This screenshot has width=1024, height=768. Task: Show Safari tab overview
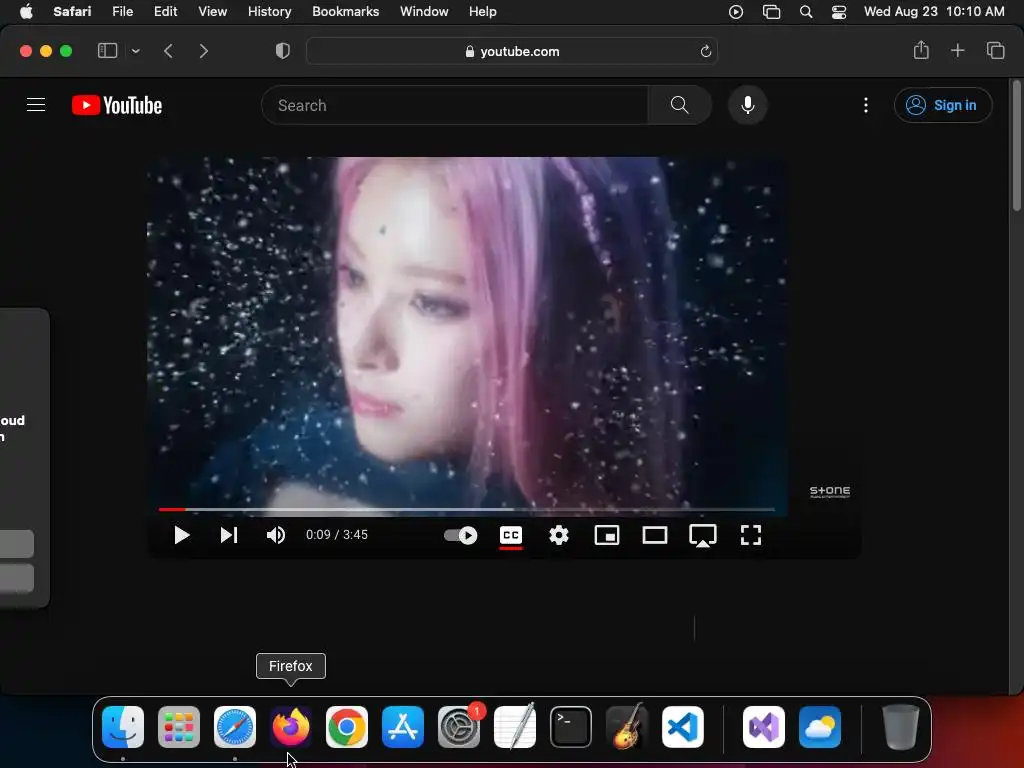coord(995,50)
